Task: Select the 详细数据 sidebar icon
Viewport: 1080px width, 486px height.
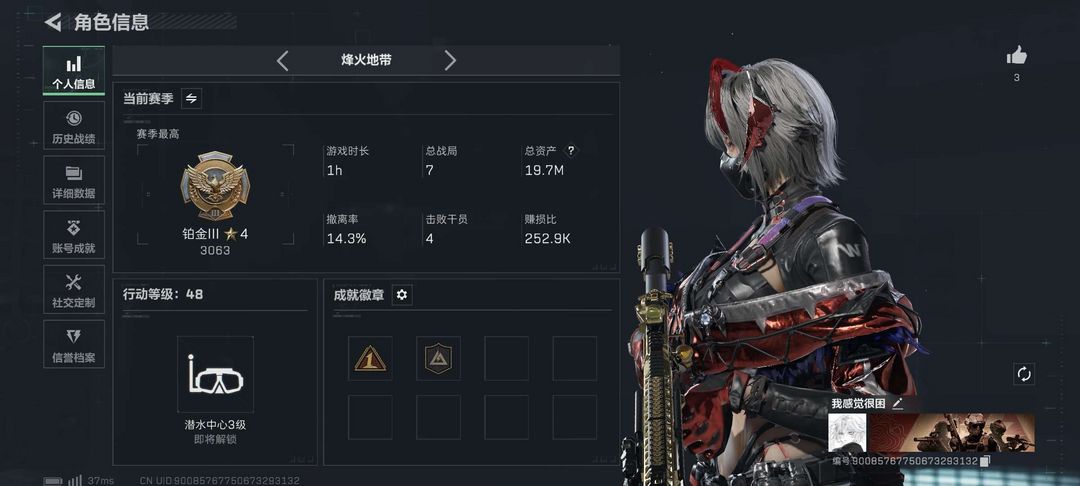Action: [74, 180]
